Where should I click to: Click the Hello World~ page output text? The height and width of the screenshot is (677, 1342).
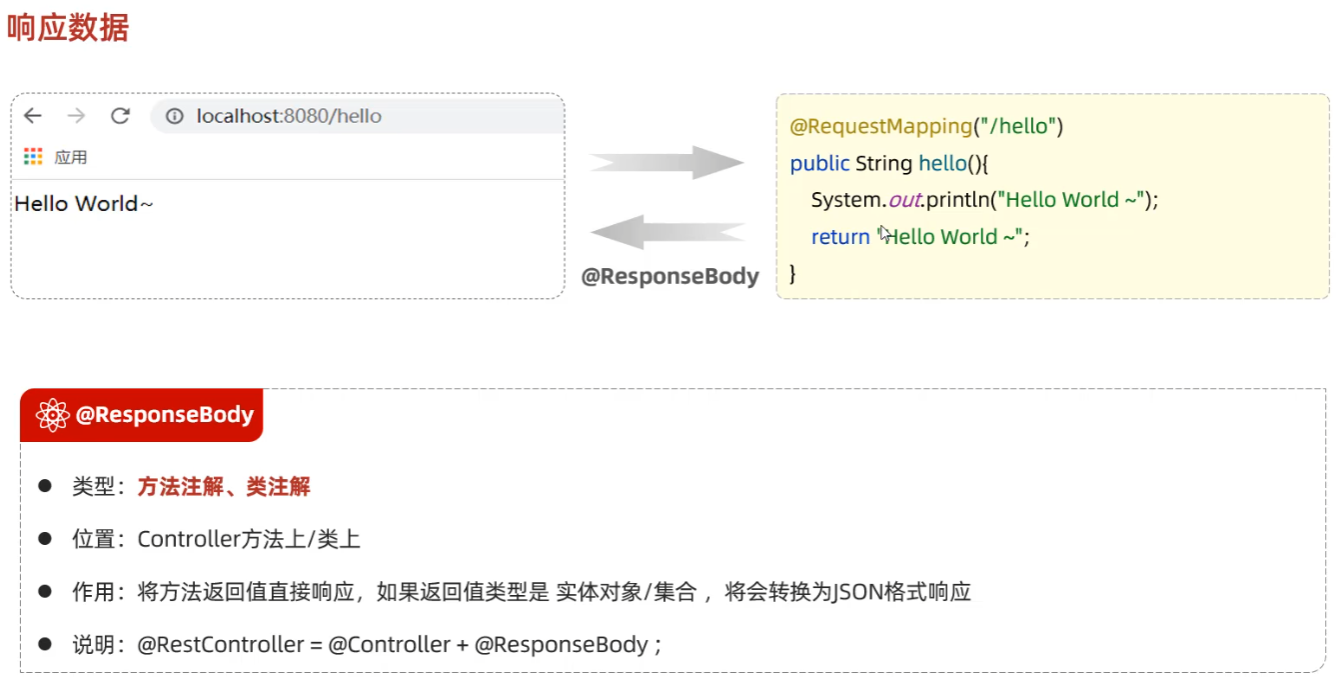tap(84, 204)
